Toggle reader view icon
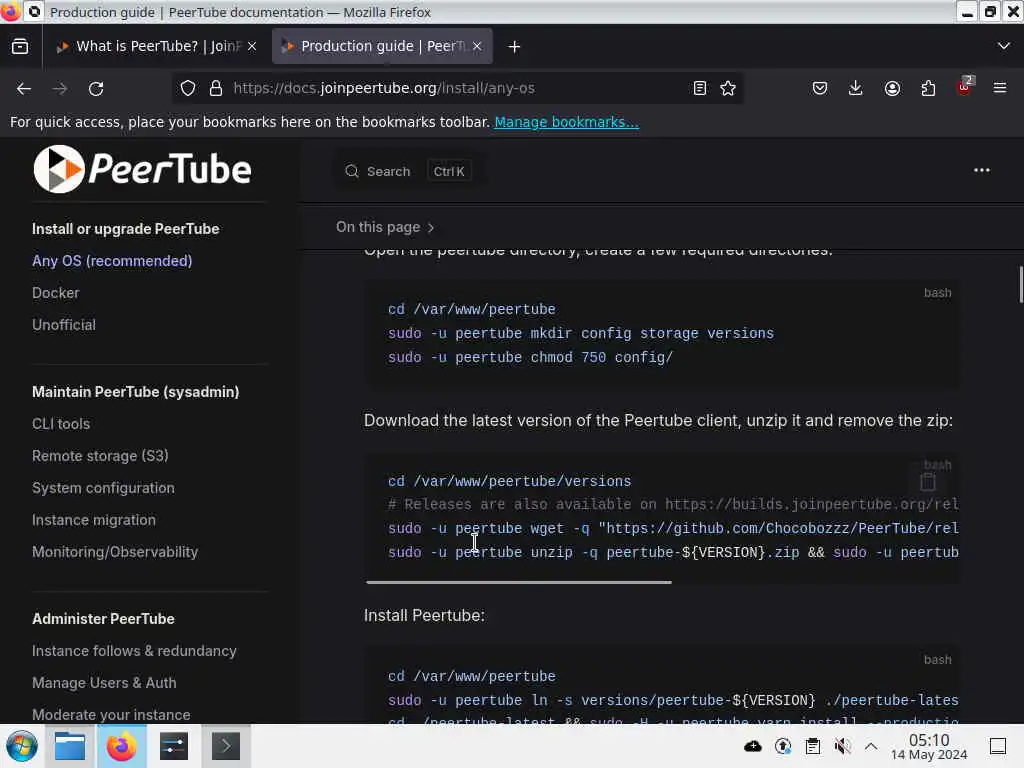 (699, 88)
